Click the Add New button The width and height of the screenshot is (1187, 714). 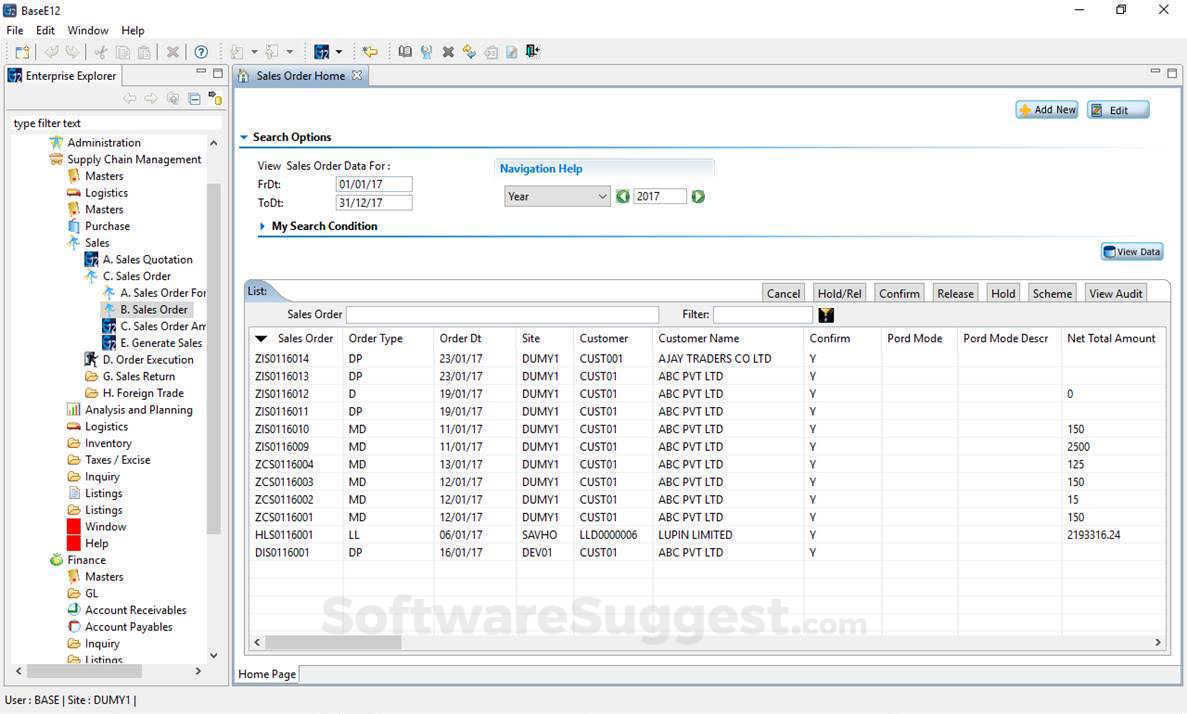[x=1046, y=110]
